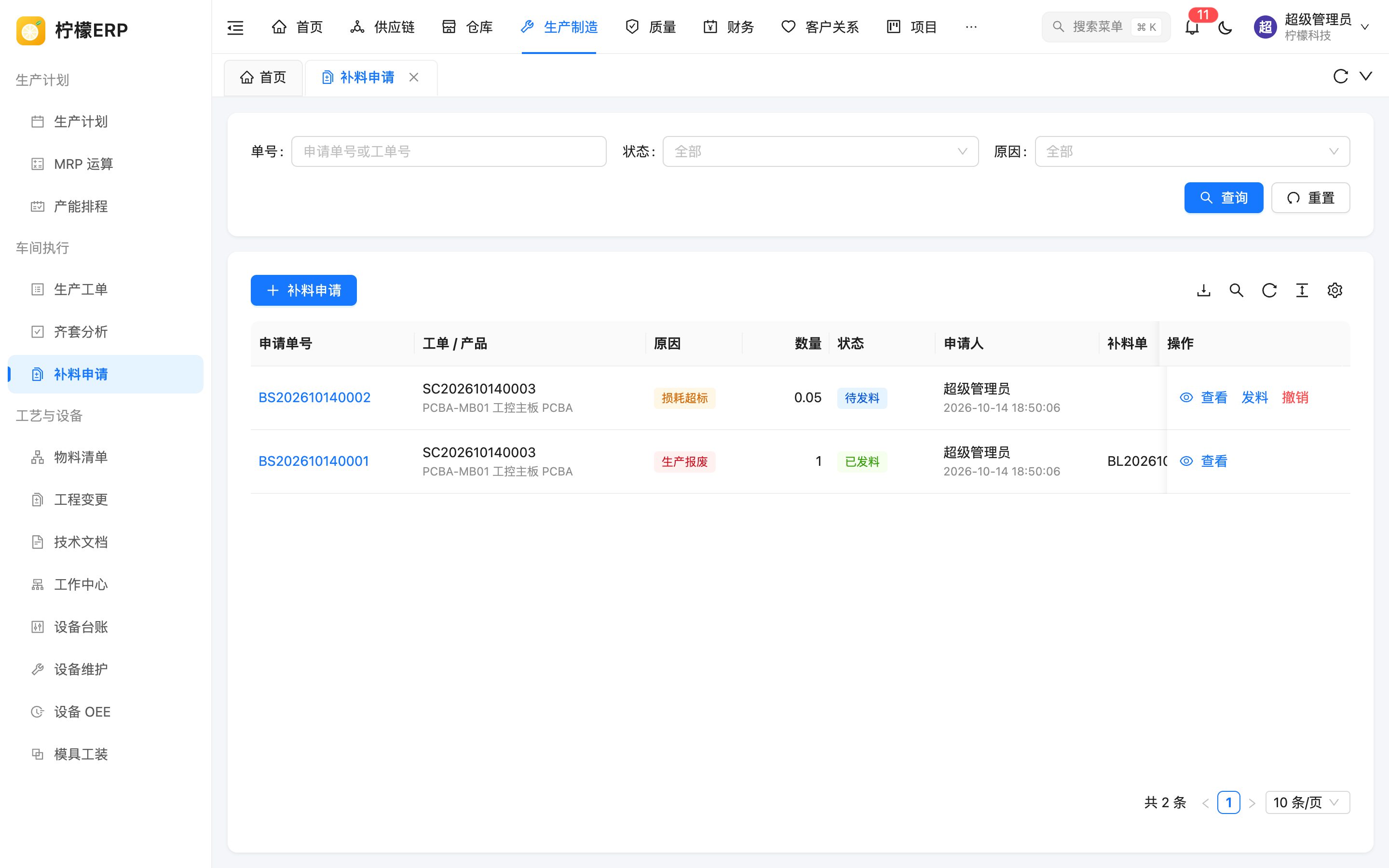Open MRP 运算 in the sidebar

[106, 164]
